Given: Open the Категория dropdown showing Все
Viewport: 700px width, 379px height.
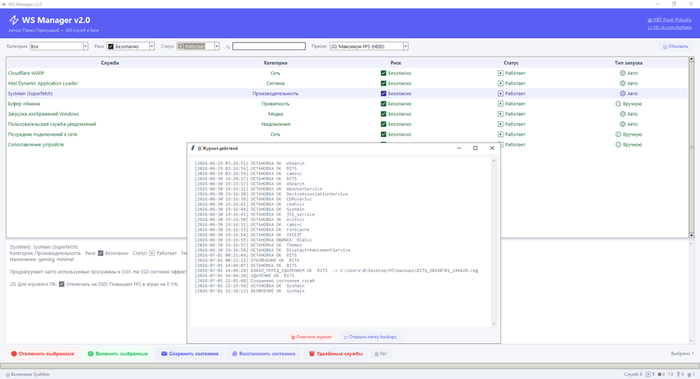Looking at the screenshot, I should tap(58, 46).
